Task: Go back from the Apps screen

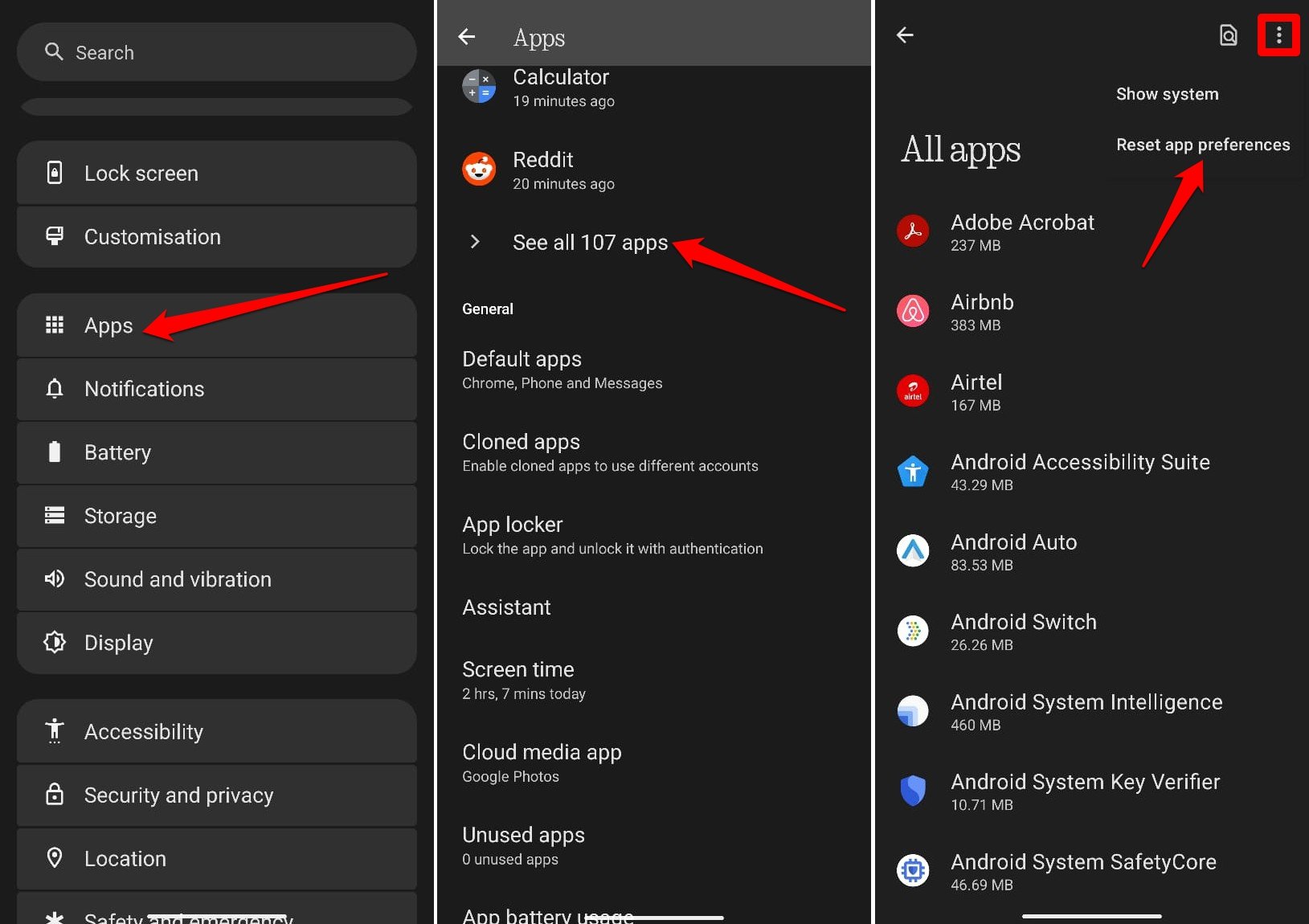Action: (467, 36)
